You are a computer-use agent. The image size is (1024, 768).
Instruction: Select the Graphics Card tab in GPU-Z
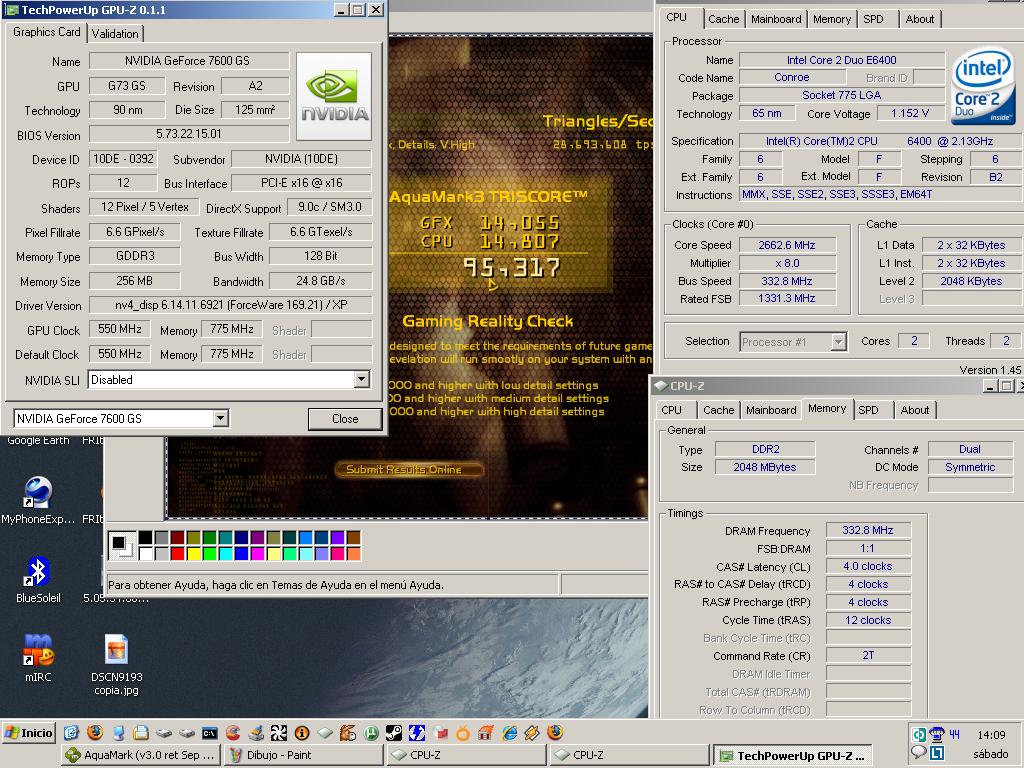coord(46,31)
